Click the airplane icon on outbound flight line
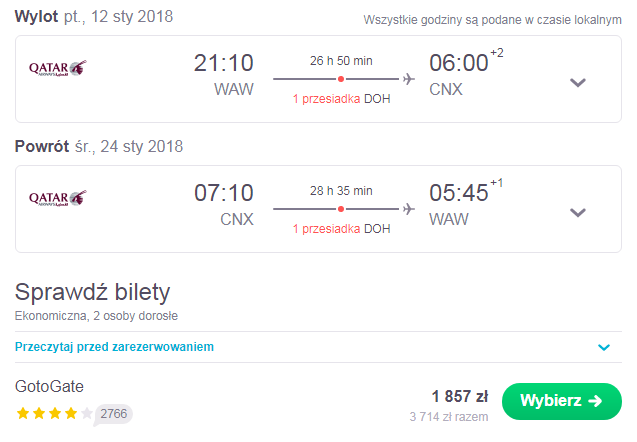 409,79
